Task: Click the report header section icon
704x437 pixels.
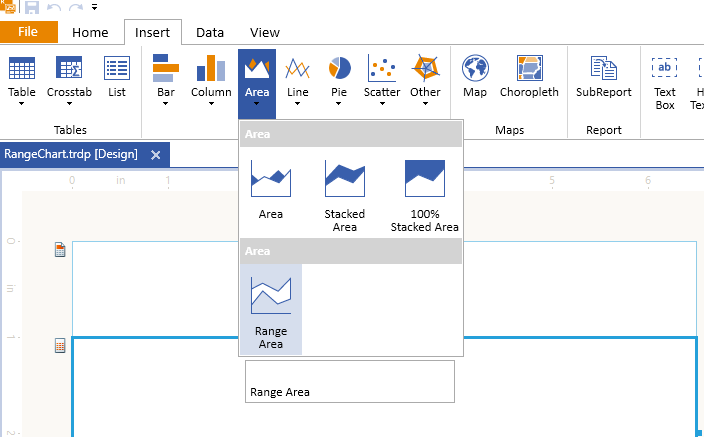Action: tap(60, 249)
